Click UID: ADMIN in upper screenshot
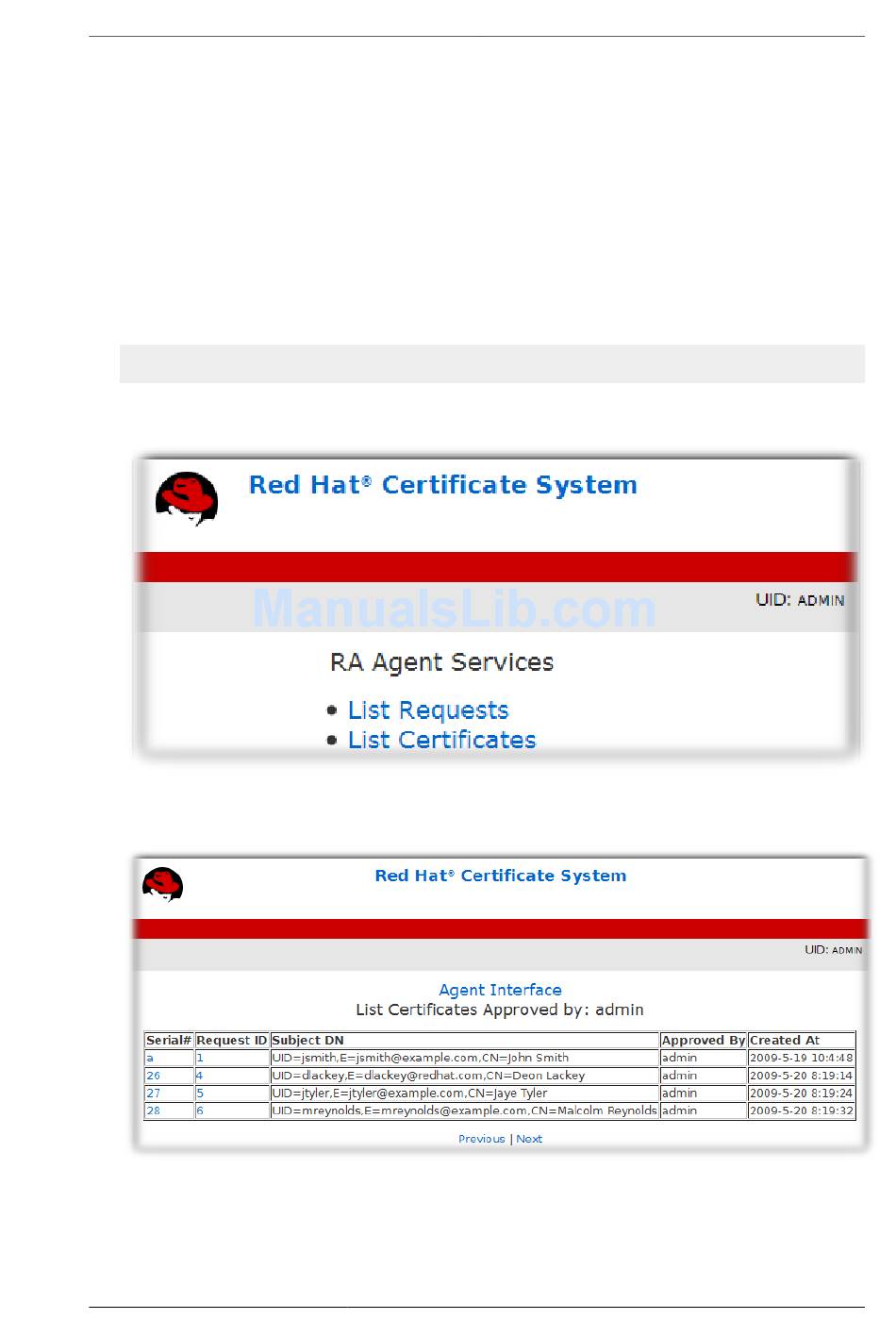Viewport: 896px width, 1319px height. (800, 600)
